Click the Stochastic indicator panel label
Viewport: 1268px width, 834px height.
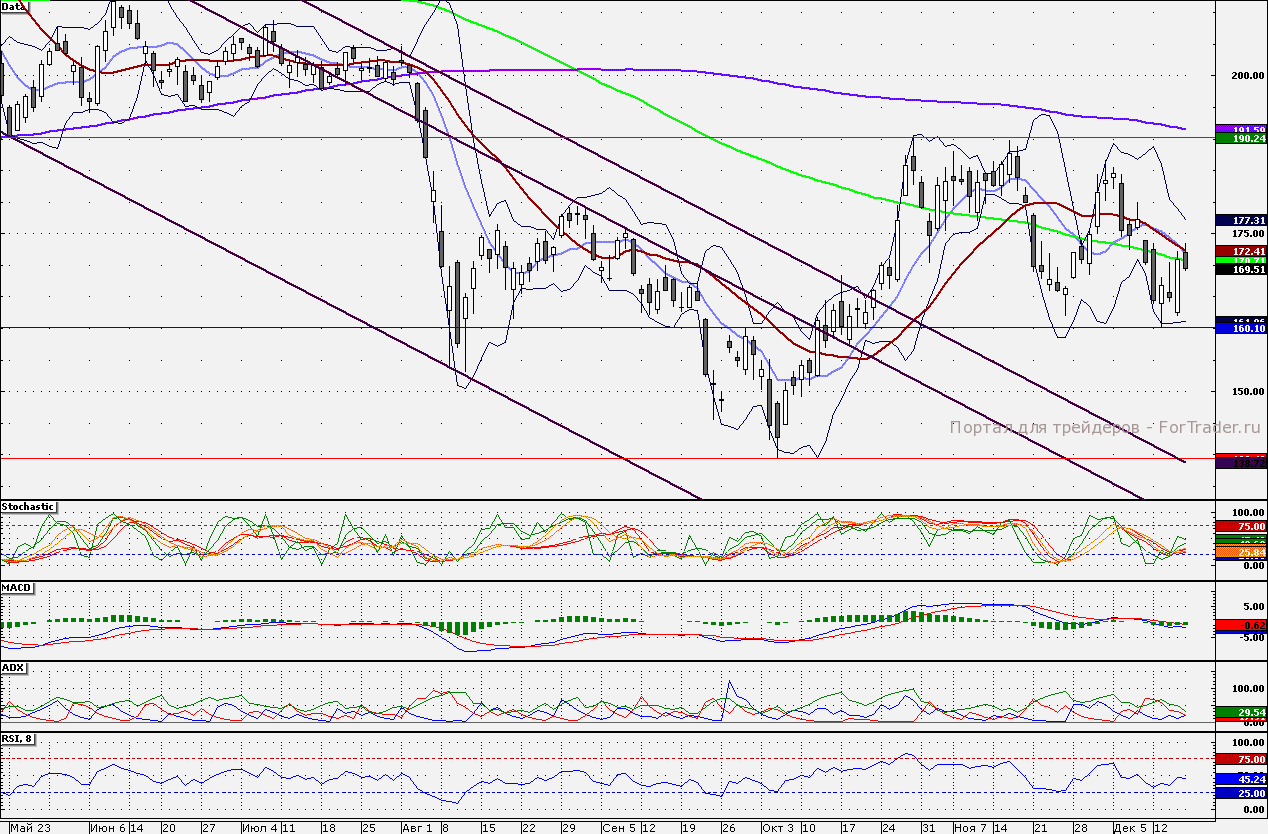click(x=28, y=507)
